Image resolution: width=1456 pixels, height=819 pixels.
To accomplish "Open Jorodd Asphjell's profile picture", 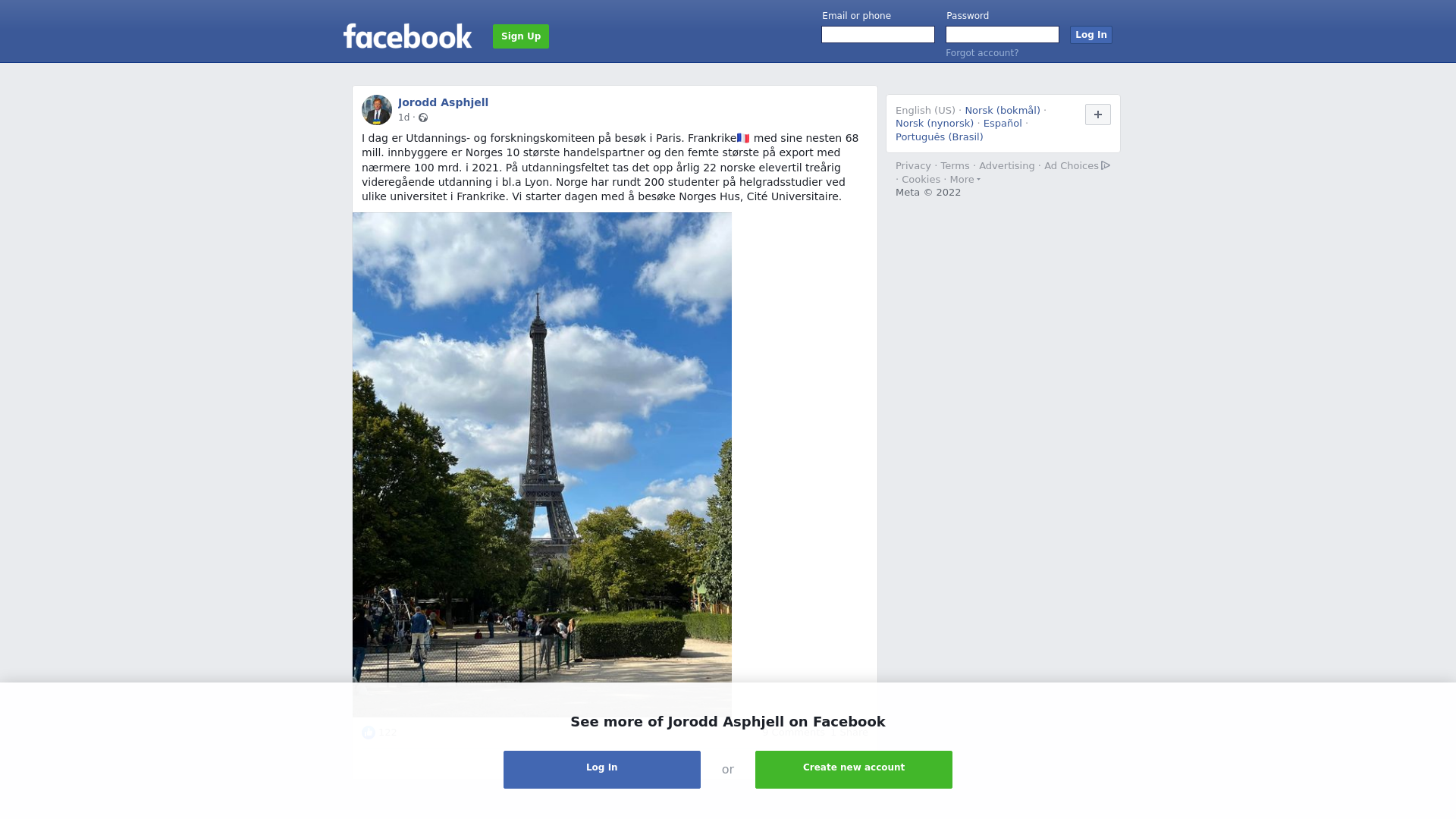I will tap(377, 110).
